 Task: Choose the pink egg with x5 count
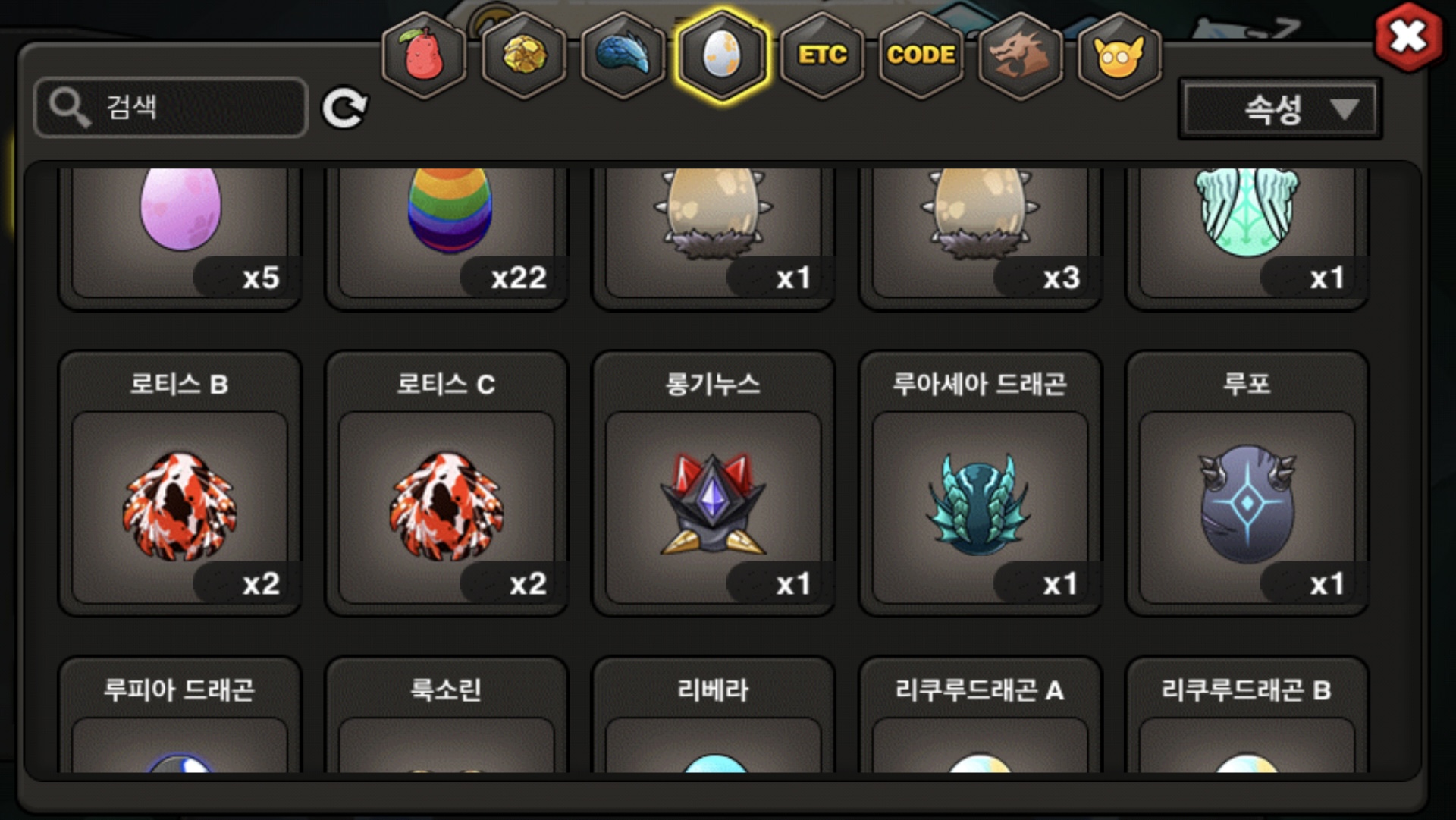point(180,235)
